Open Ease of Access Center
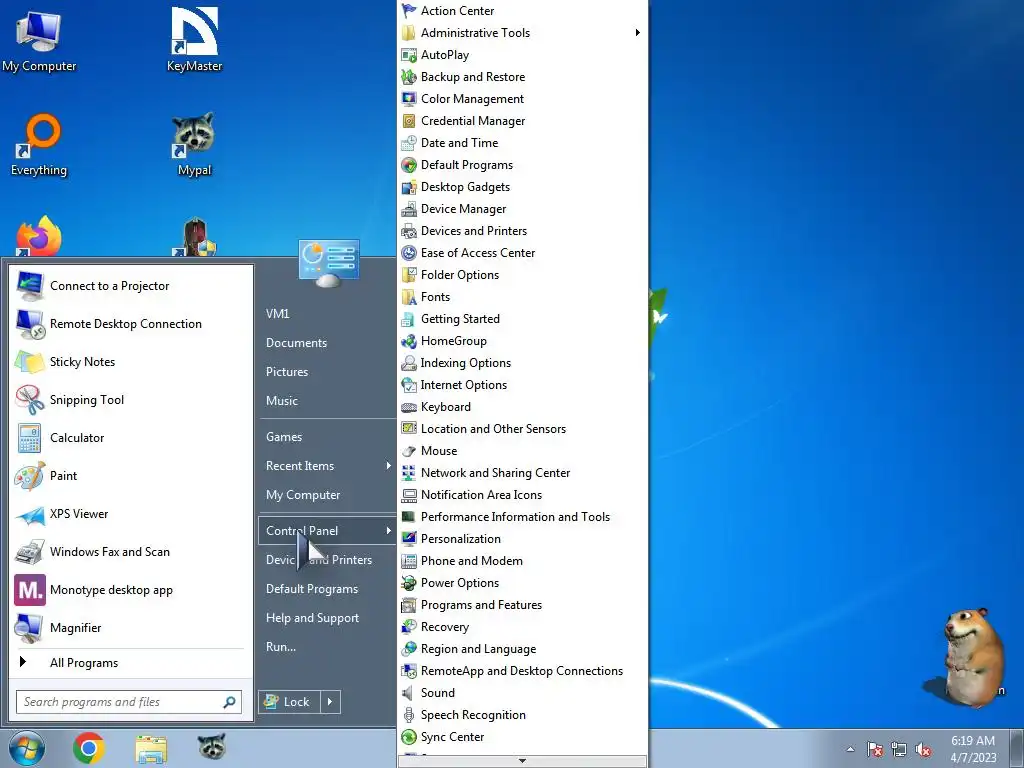 click(522, 253)
